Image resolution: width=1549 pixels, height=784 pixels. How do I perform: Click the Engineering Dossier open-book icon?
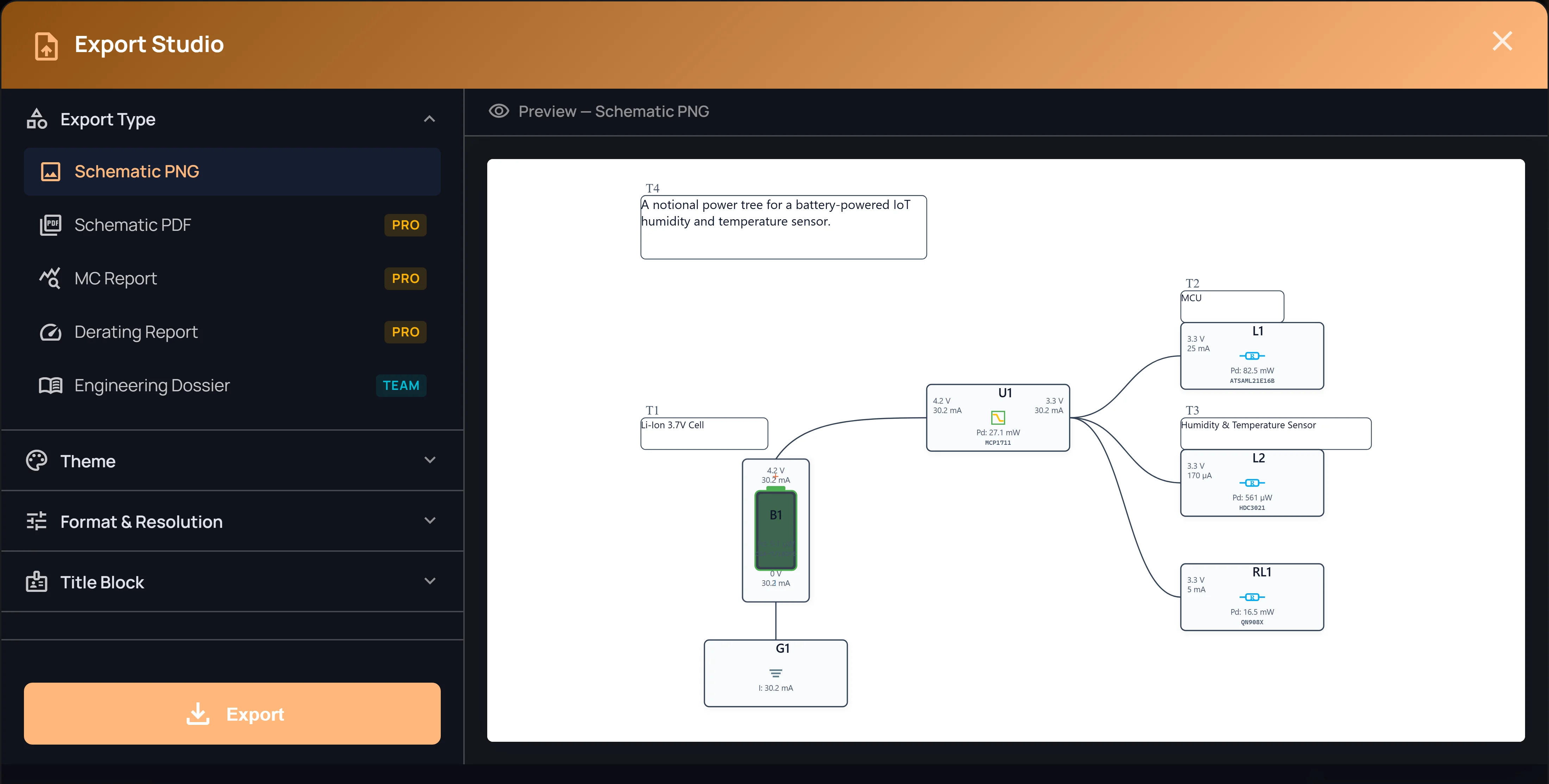tap(50, 385)
